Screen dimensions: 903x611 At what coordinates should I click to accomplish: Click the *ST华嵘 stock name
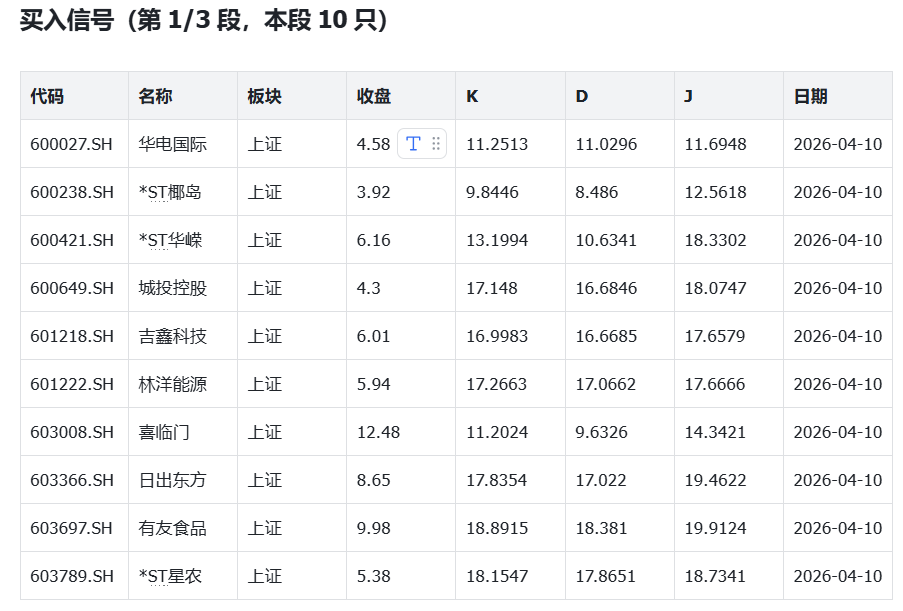tap(170, 240)
